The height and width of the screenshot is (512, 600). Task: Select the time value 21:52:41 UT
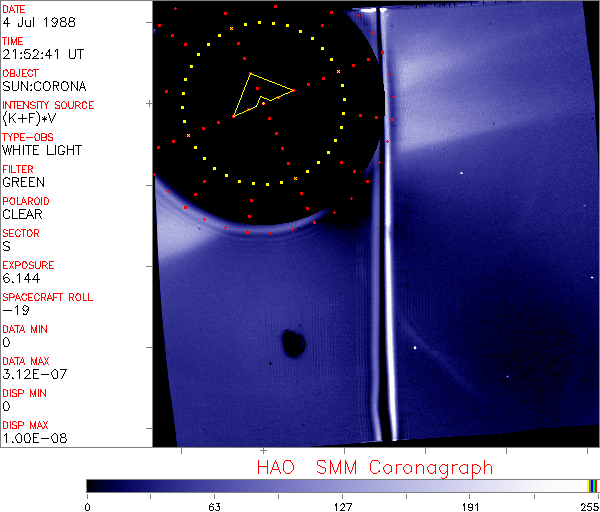click(x=43, y=54)
